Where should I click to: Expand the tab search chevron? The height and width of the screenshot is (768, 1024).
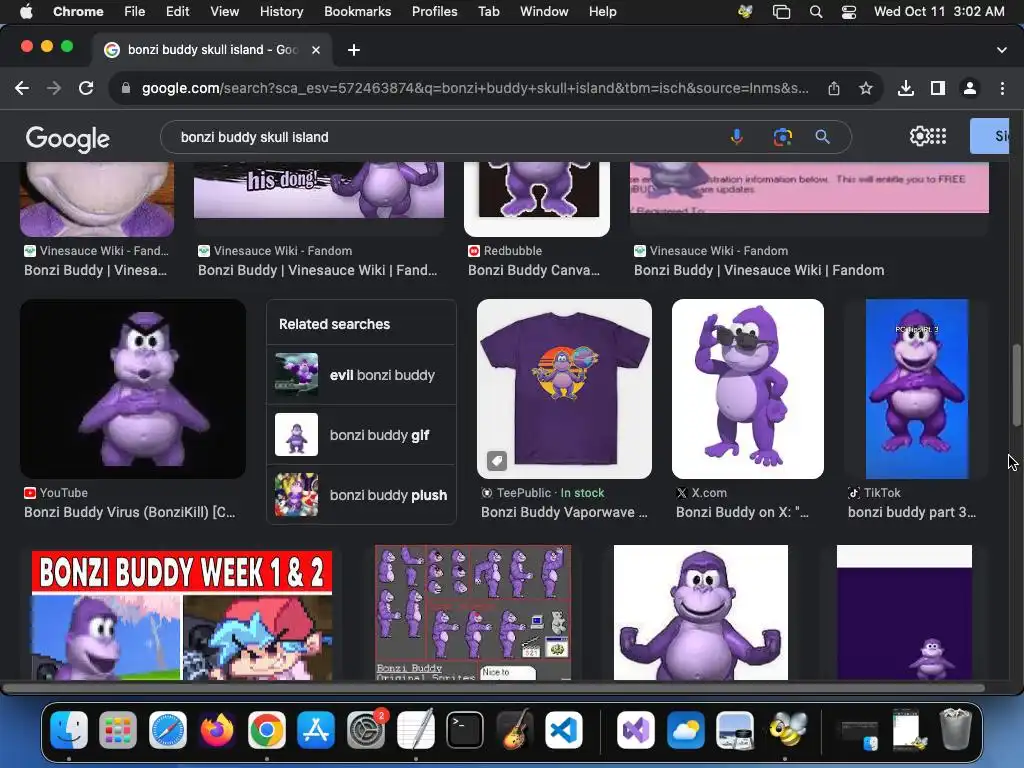[1002, 50]
